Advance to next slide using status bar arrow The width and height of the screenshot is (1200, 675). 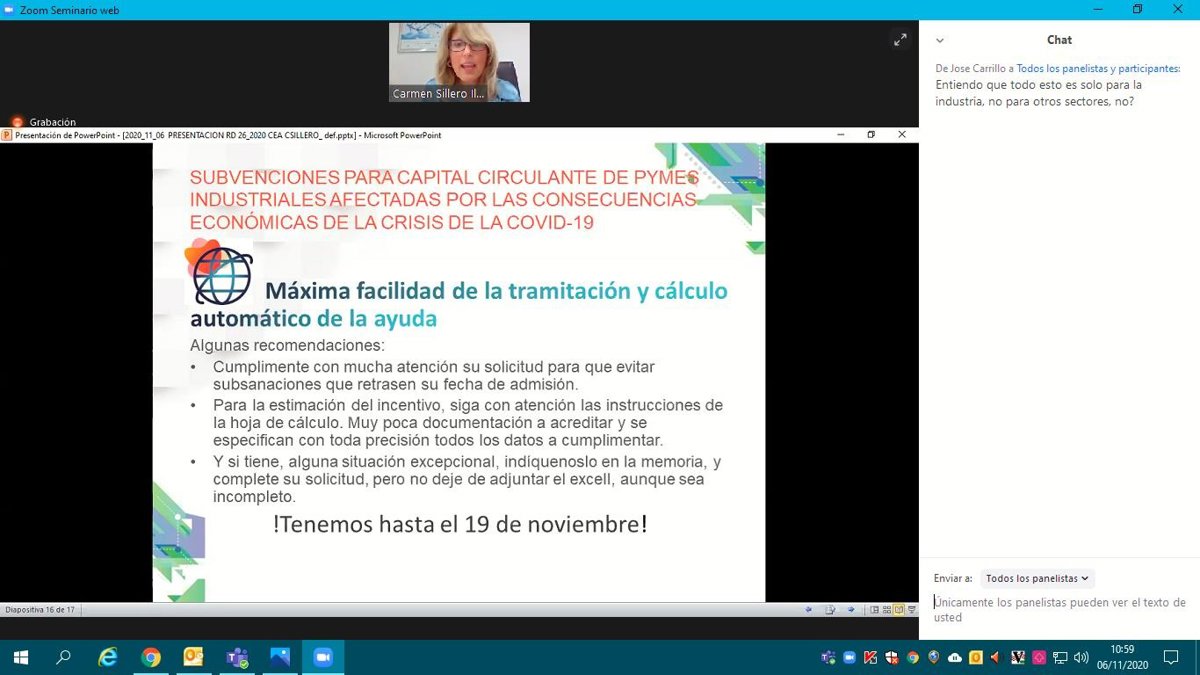click(x=851, y=609)
